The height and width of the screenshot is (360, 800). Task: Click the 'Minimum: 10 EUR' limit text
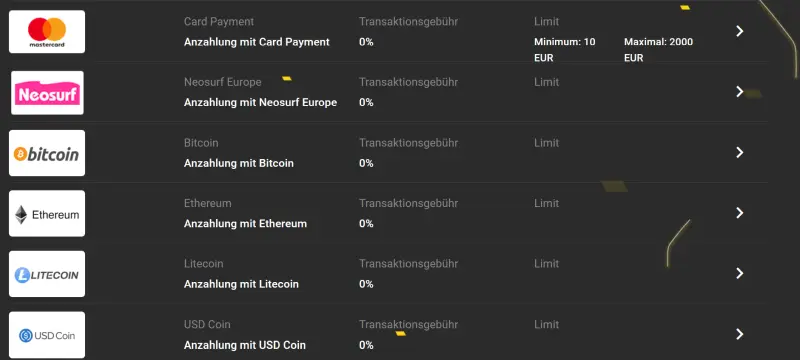(565, 49)
